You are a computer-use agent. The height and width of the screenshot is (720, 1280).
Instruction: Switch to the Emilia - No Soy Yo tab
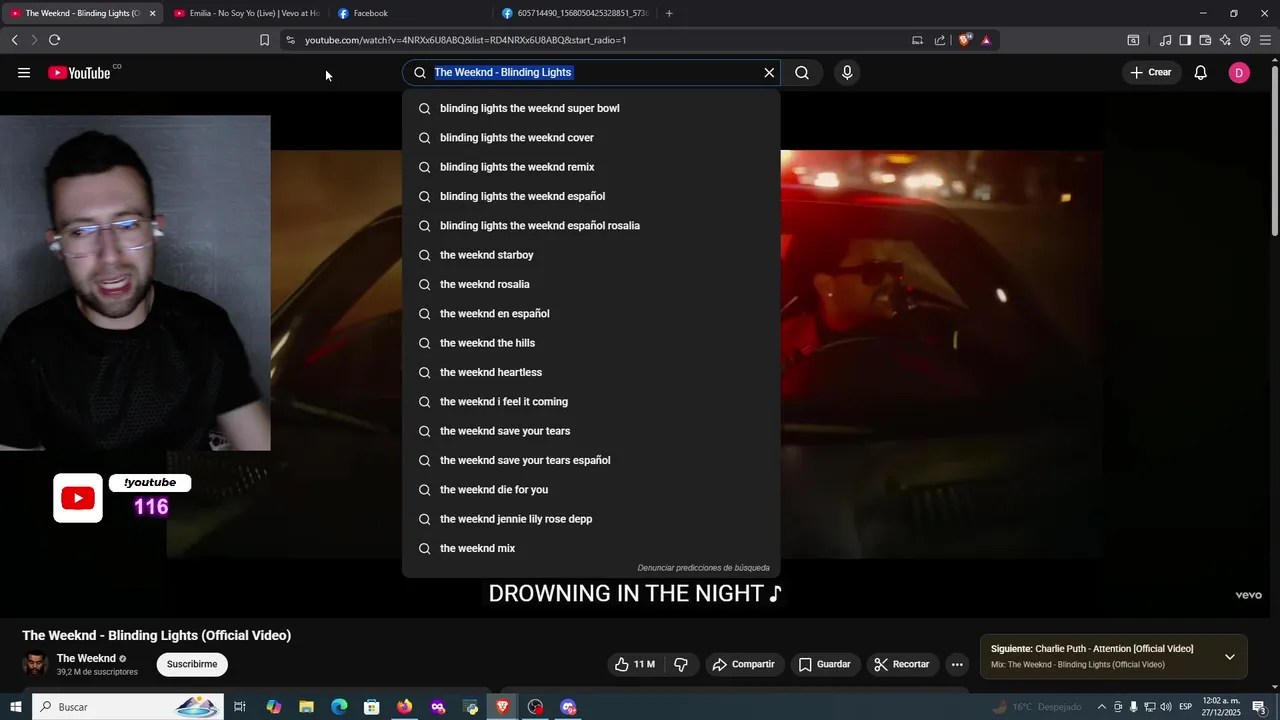(x=245, y=13)
